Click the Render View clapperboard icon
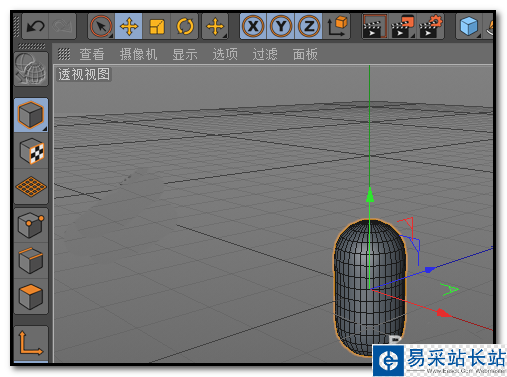507x377 pixels. (x=375, y=26)
